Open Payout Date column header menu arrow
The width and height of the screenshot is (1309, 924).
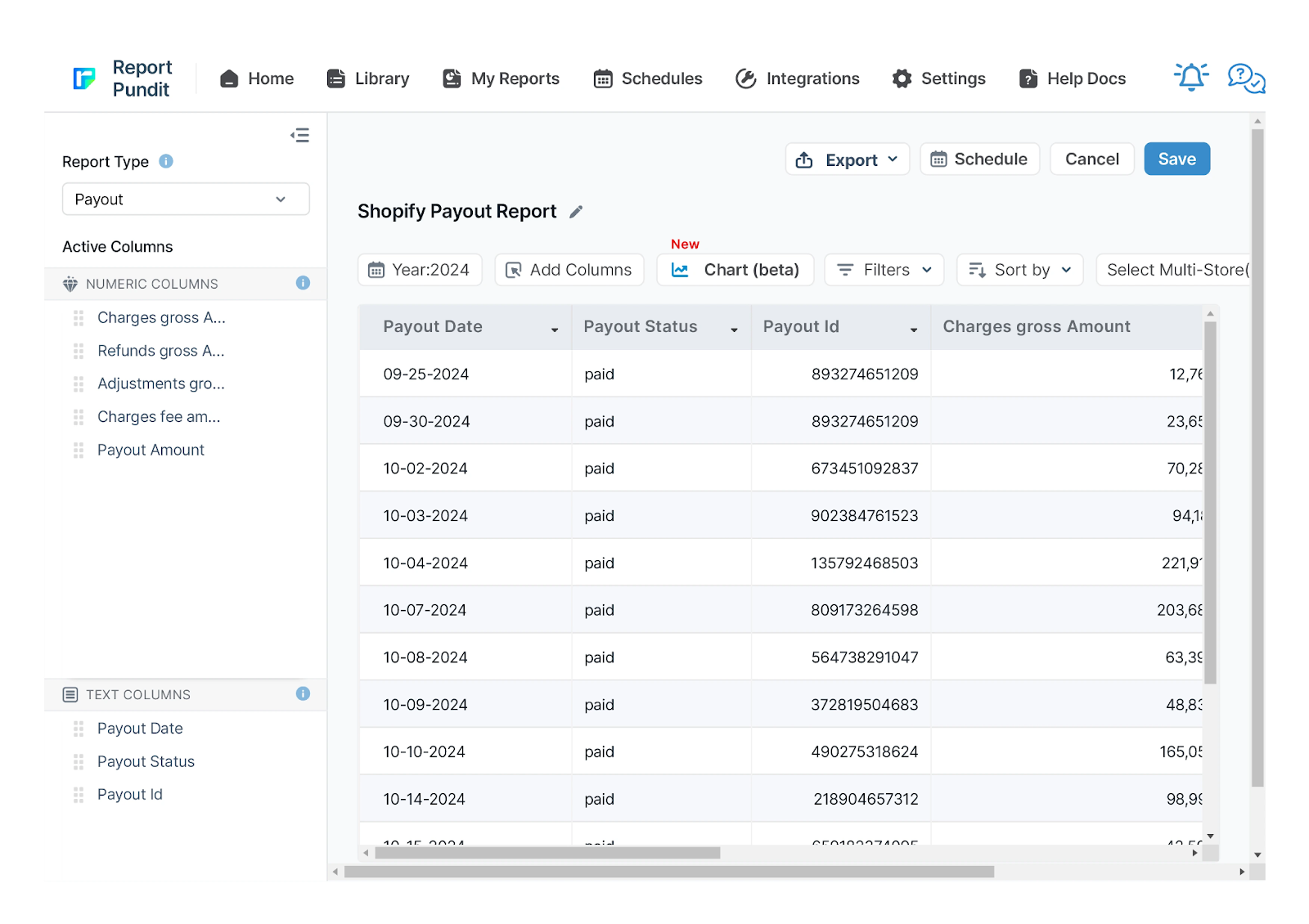[x=555, y=330]
